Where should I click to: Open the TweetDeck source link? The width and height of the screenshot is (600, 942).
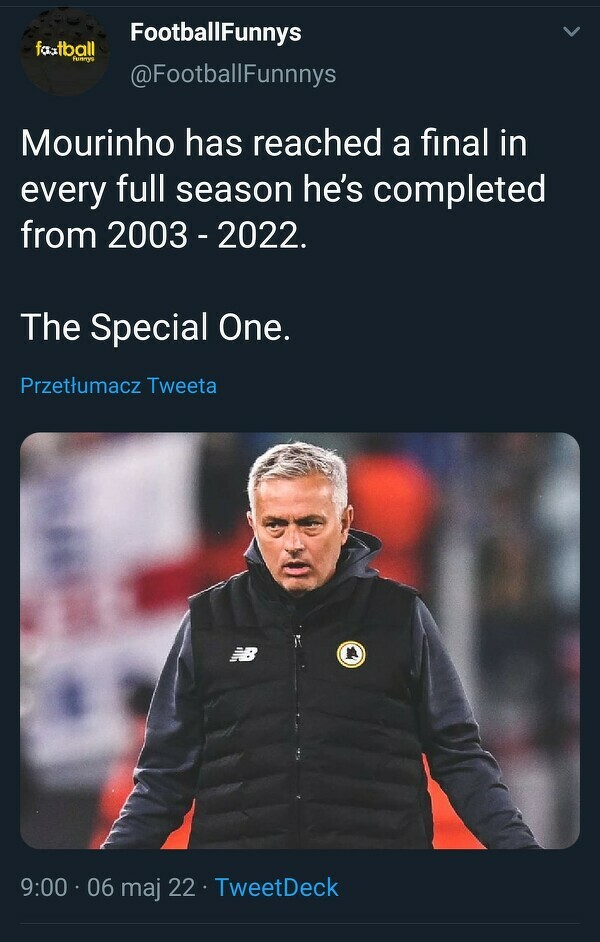tap(276, 887)
